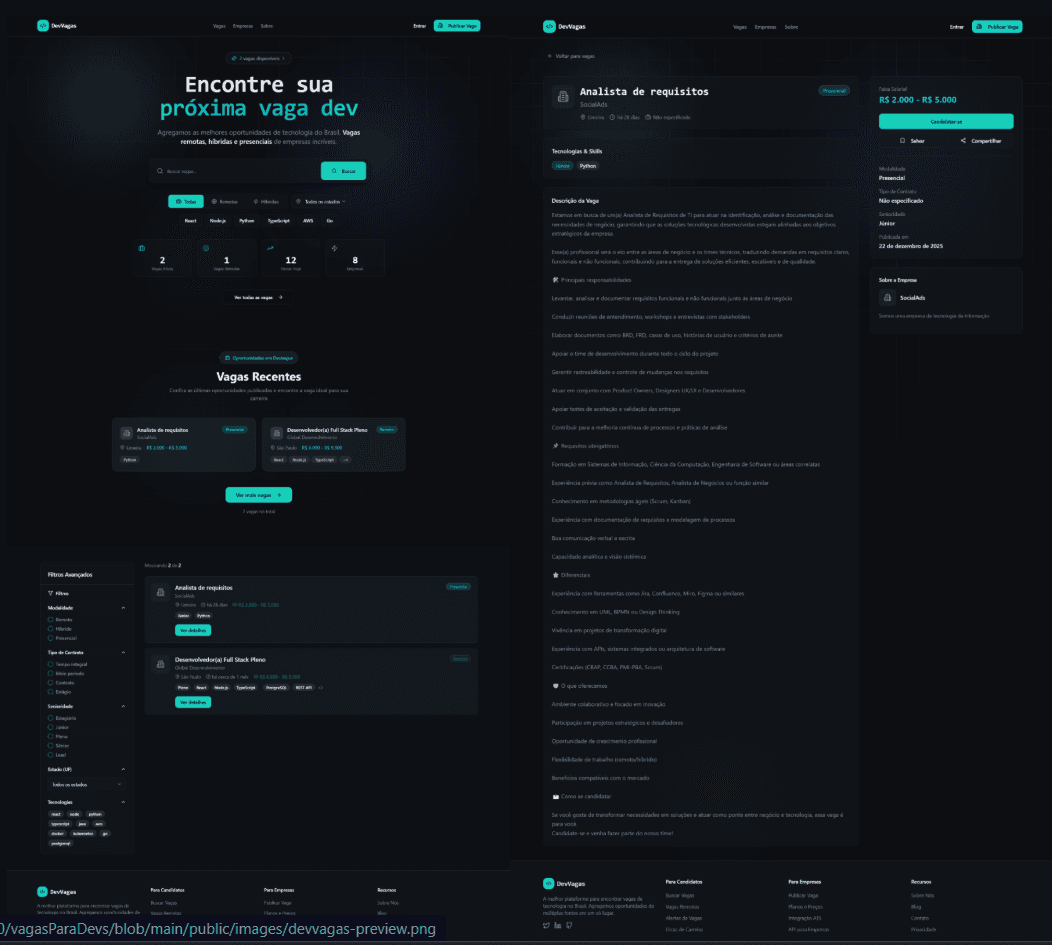Click the kubernetes technology tag

pyautogui.click(x=83, y=833)
